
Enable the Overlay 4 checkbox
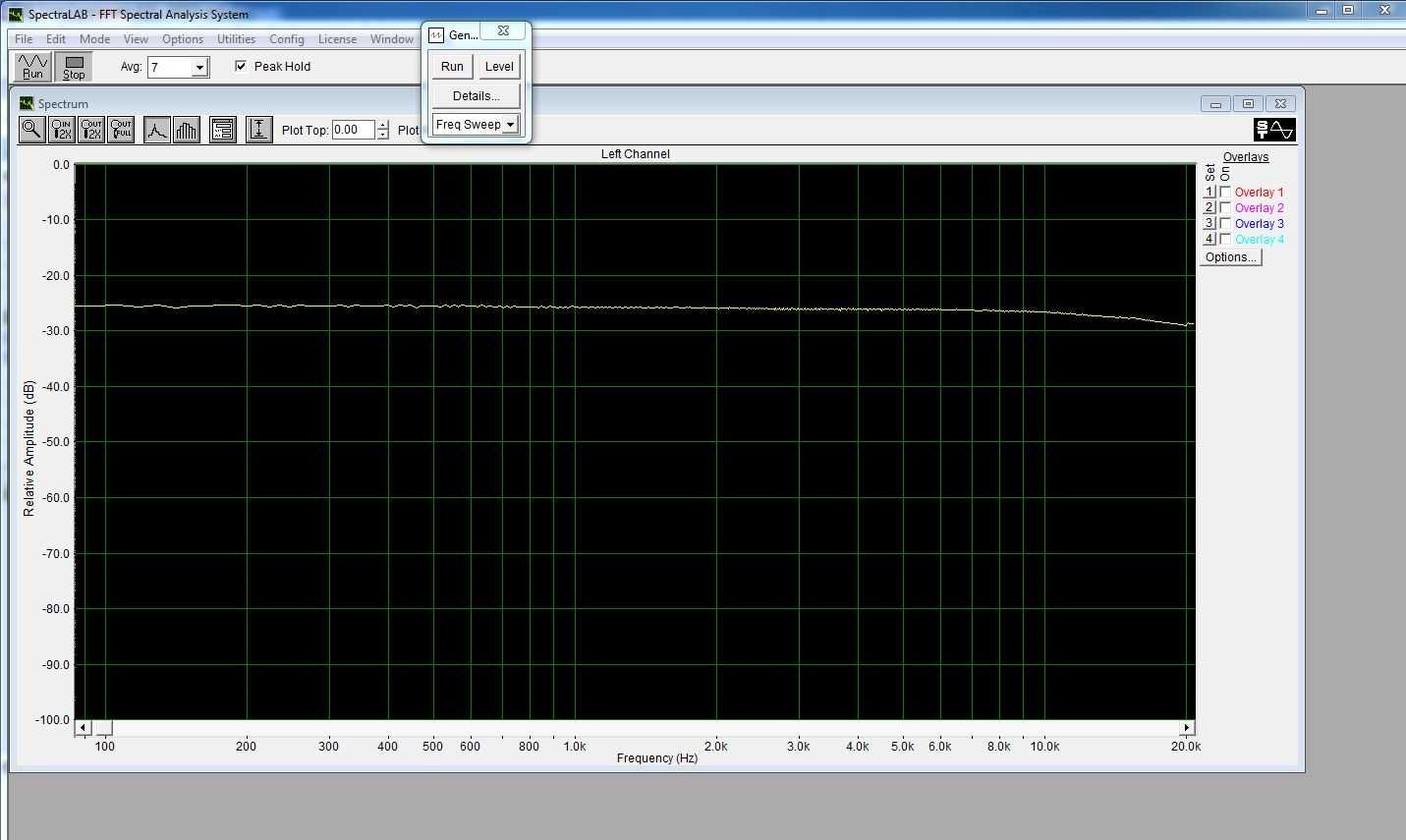pos(1225,240)
